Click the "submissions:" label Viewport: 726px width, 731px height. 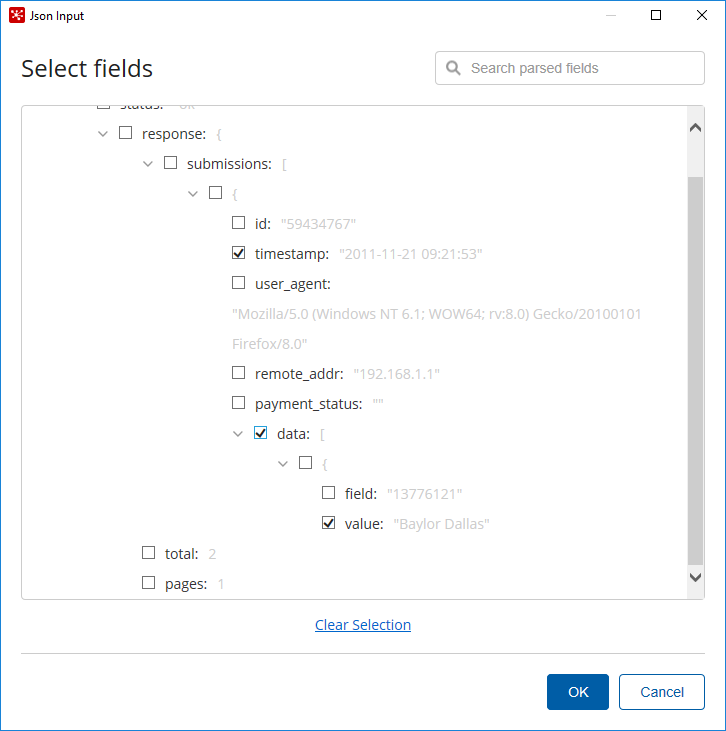229,164
